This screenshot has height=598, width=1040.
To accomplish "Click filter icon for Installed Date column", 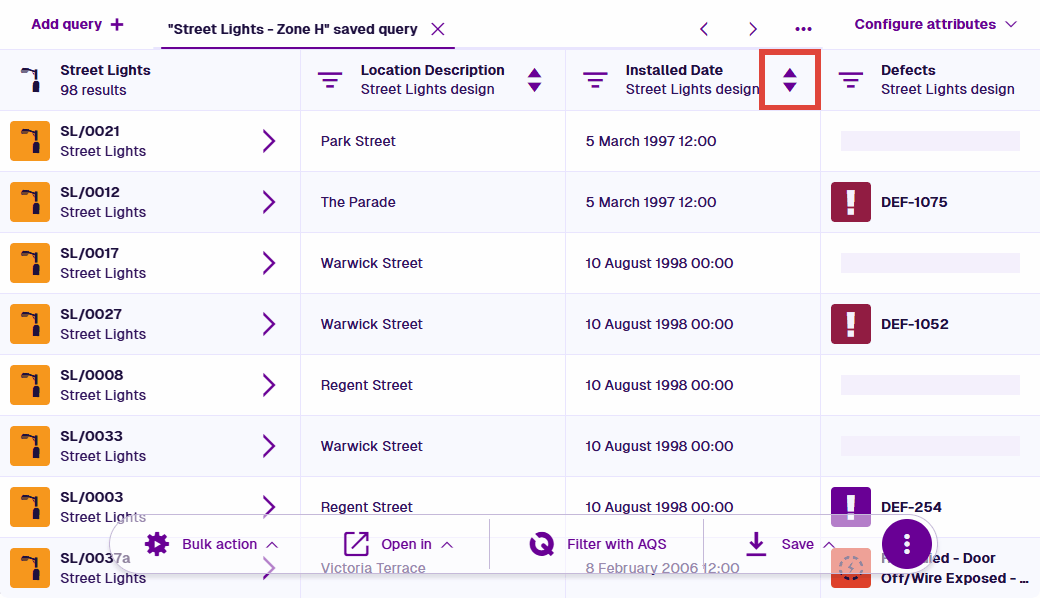I will coord(595,80).
